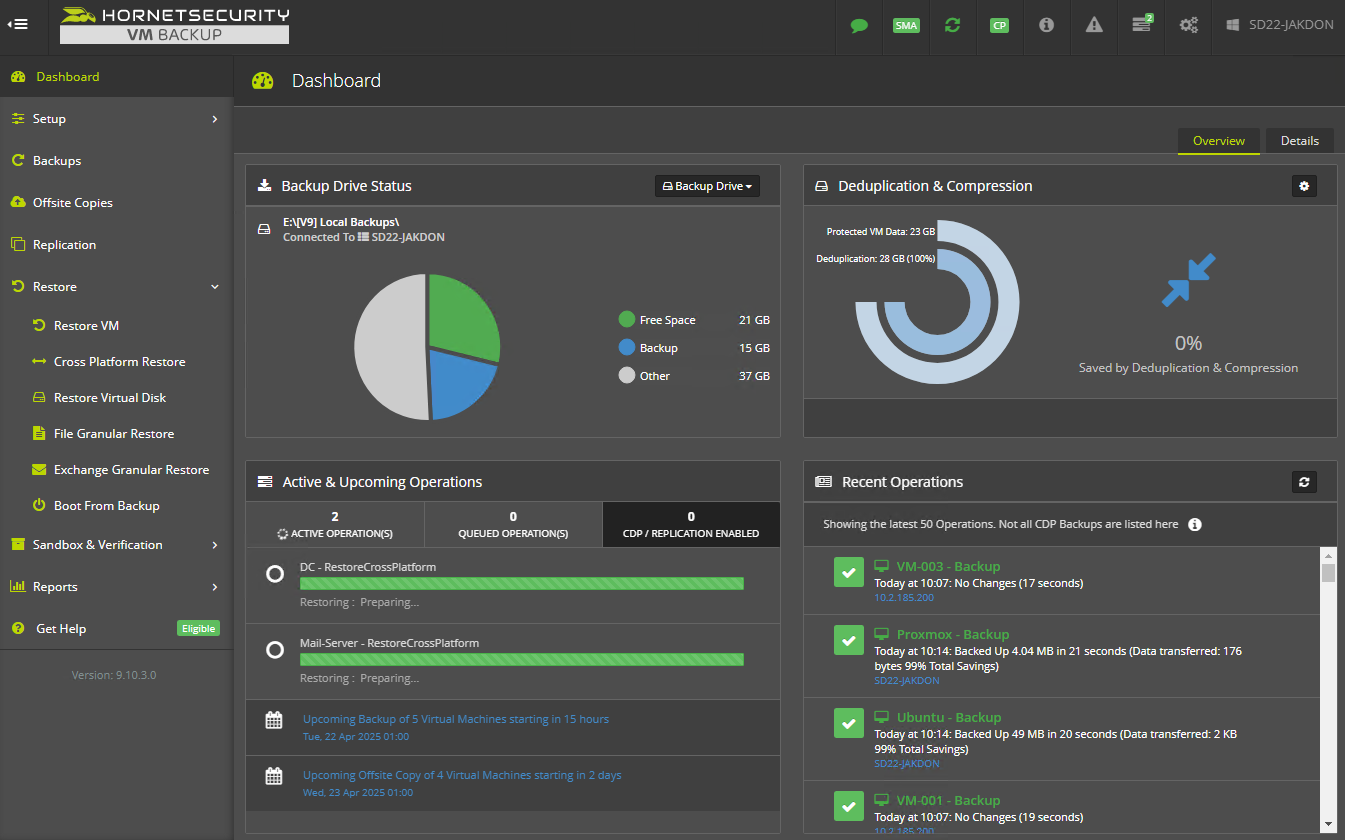Click the blue compression arrows icon
This screenshot has height=840, width=1345.
1188,280
